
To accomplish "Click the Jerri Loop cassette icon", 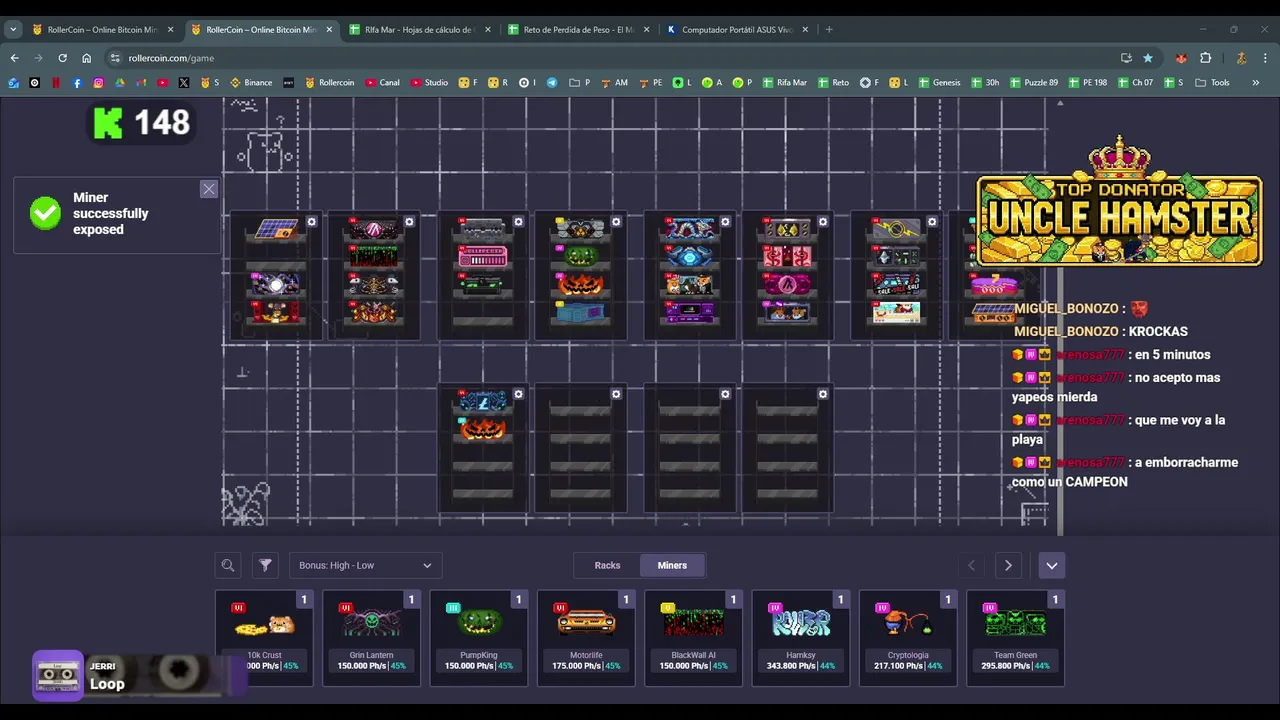I will tap(58, 675).
